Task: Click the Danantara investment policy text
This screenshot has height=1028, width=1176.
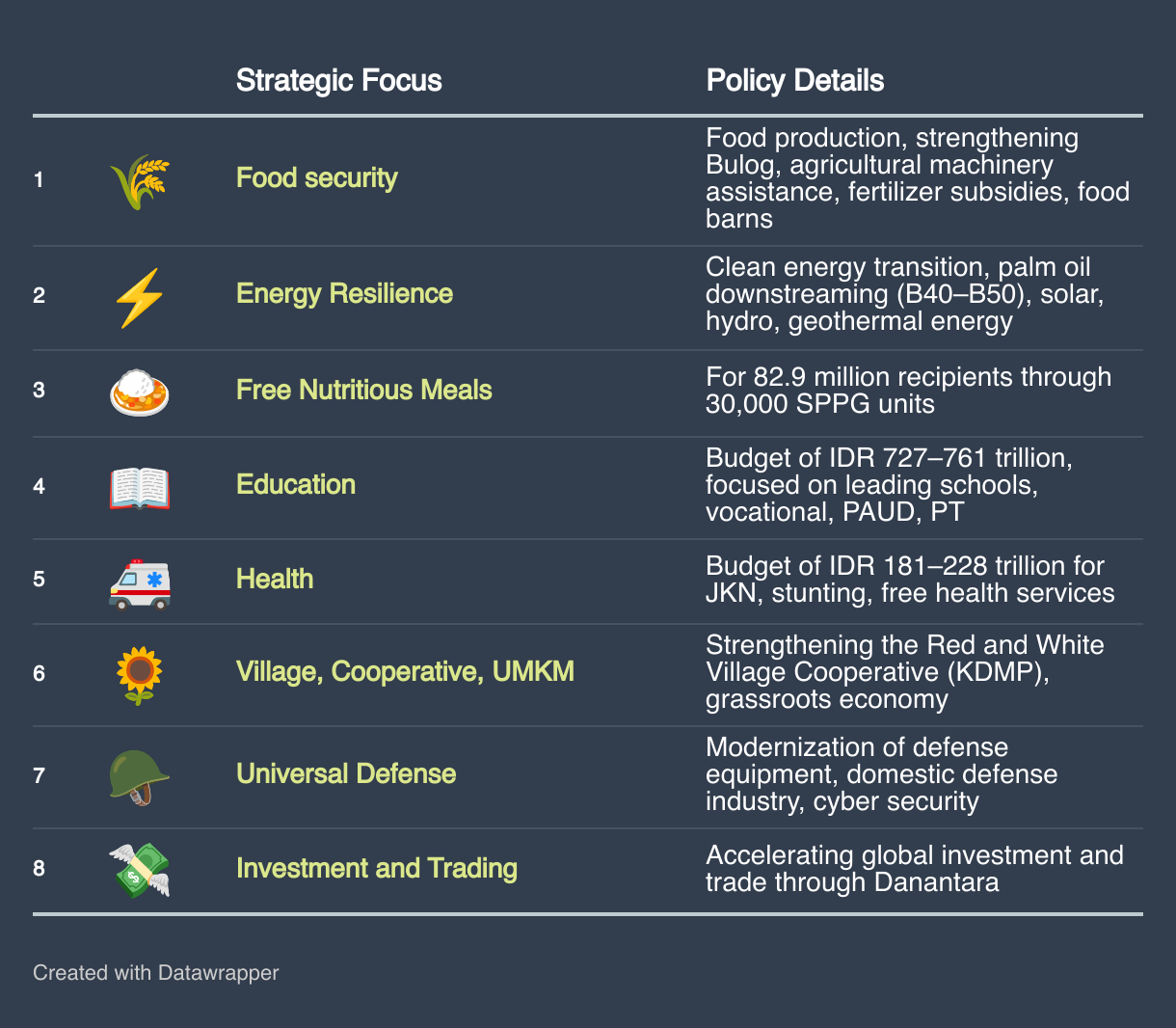Action: (915, 869)
